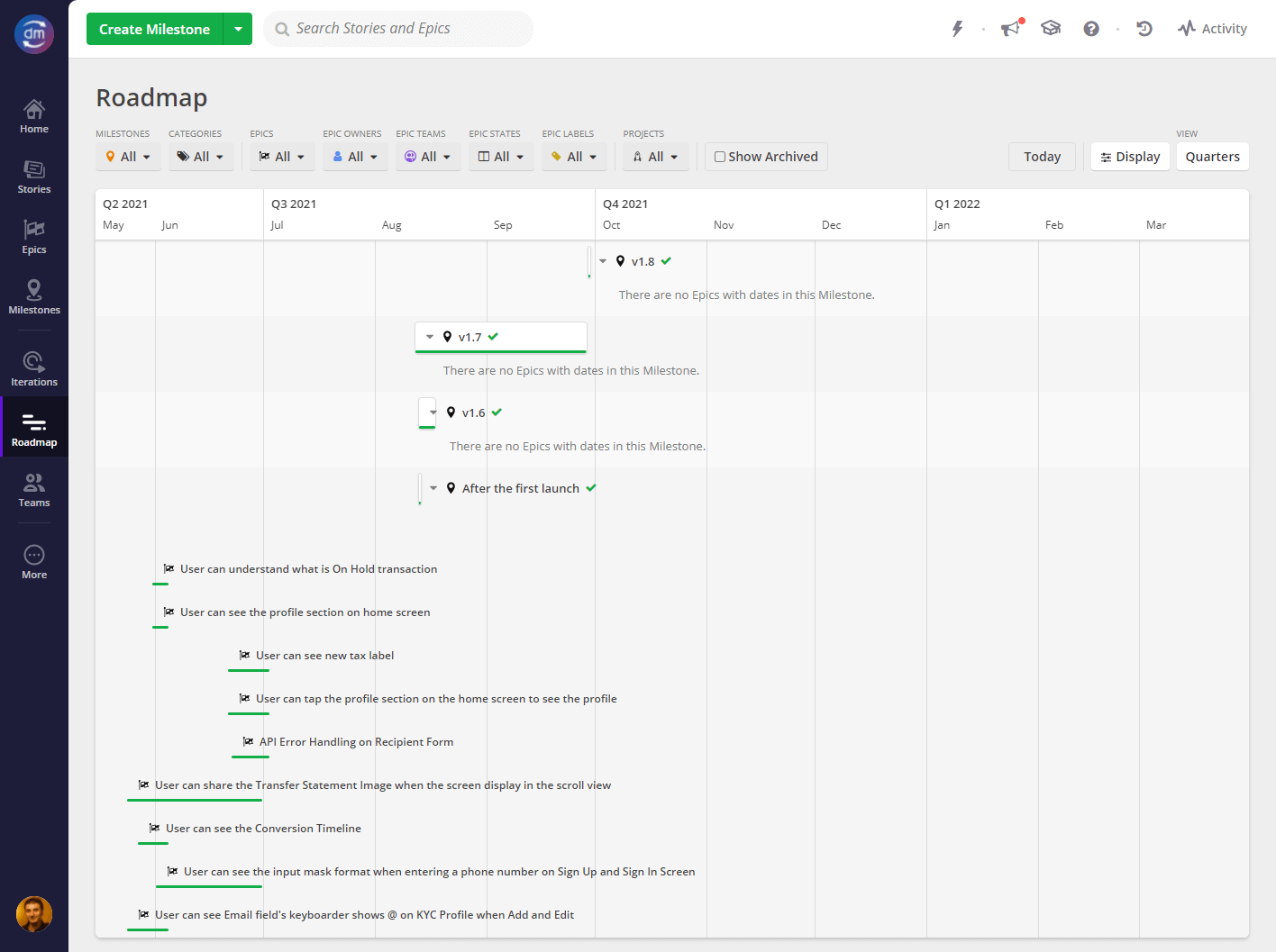Collapse the v1.7 milestone row
The width and height of the screenshot is (1276, 952).
(430, 337)
